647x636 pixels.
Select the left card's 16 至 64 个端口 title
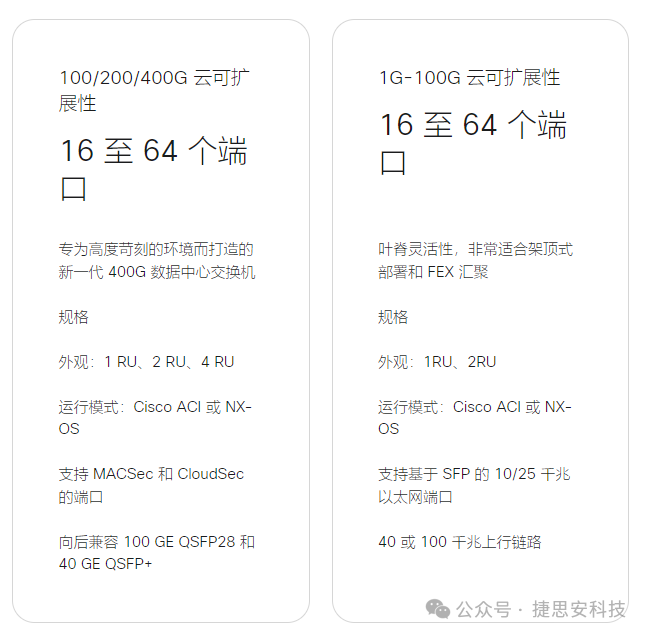(x=154, y=168)
